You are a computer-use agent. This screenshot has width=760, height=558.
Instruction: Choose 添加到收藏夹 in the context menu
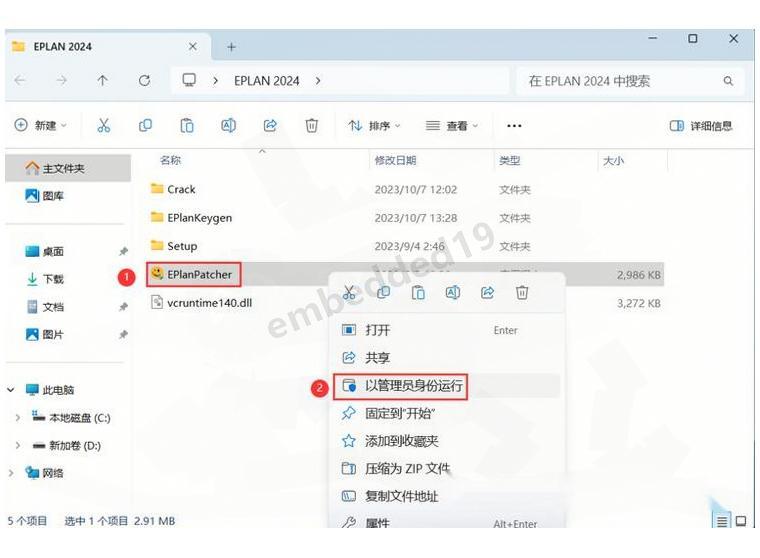[x=447, y=441]
